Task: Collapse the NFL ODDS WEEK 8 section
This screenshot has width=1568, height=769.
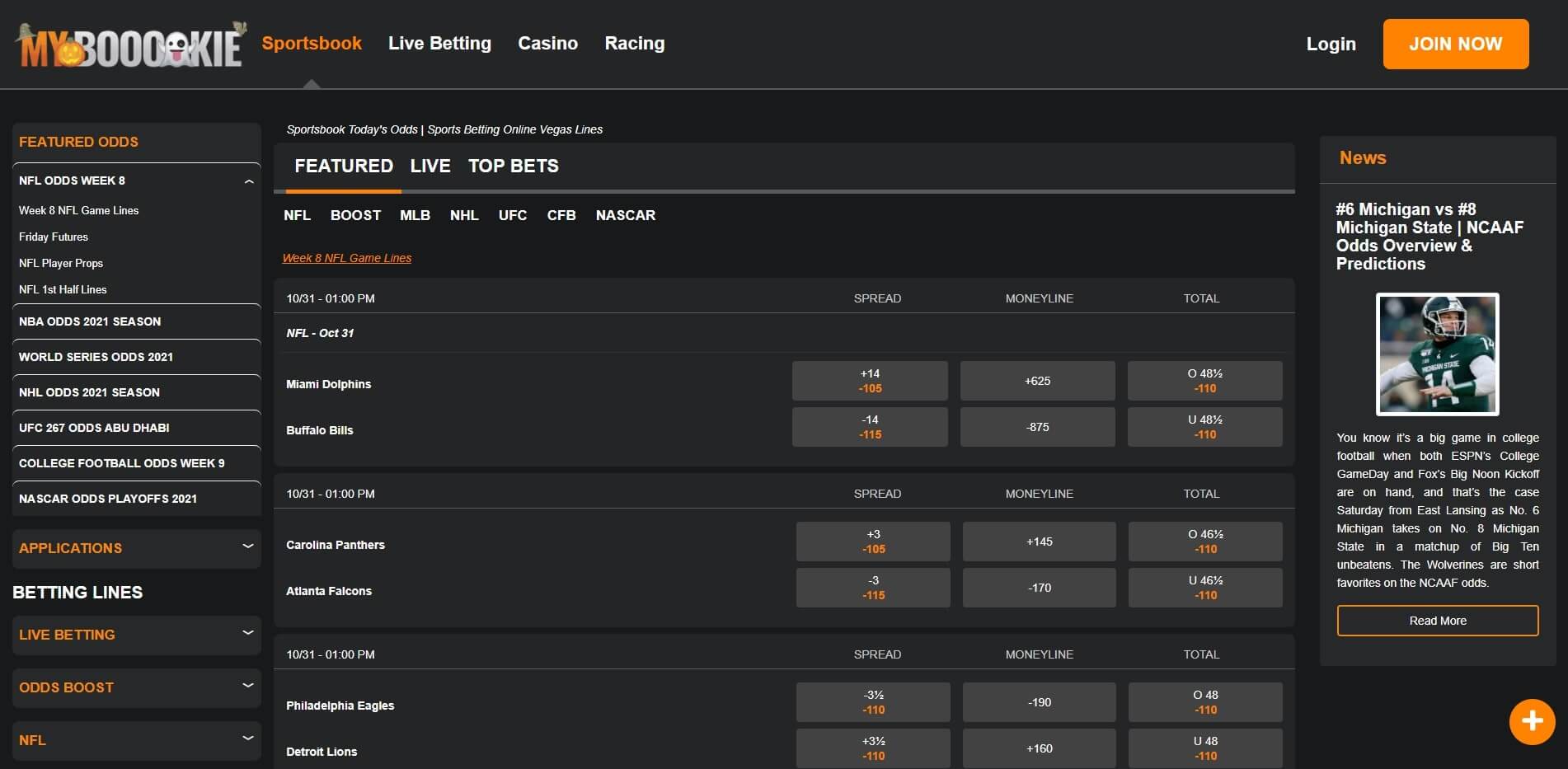Action: pyautogui.click(x=250, y=180)
